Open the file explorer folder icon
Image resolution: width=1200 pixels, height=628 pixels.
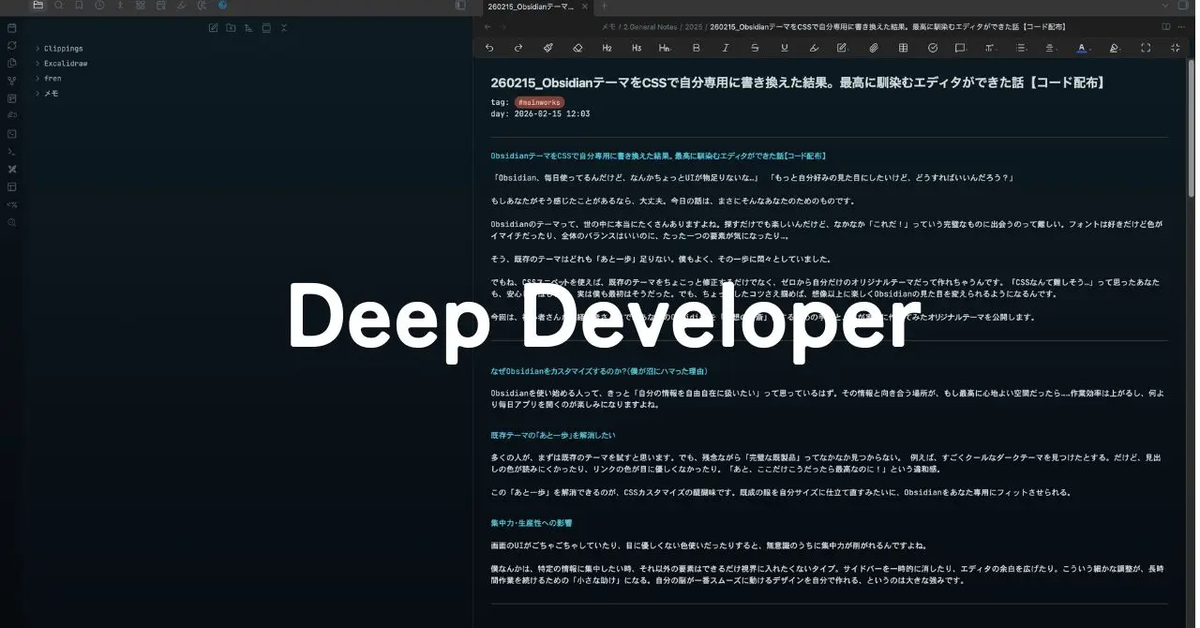tap(38, 5)
